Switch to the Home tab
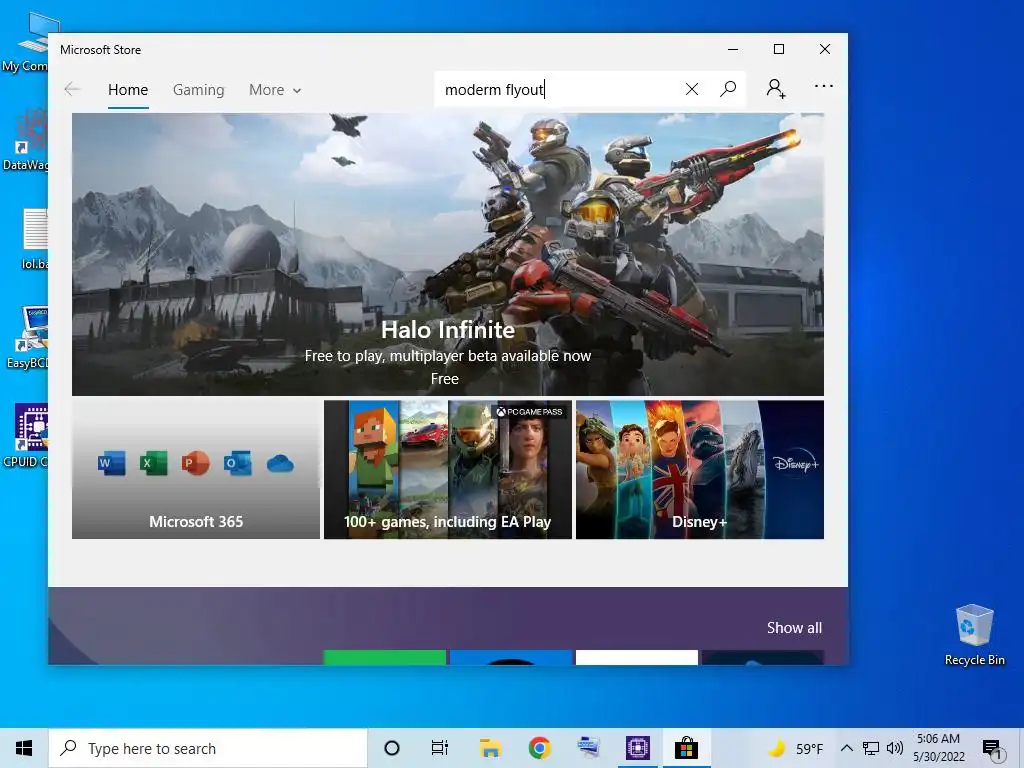 click(x=128, y=89)
